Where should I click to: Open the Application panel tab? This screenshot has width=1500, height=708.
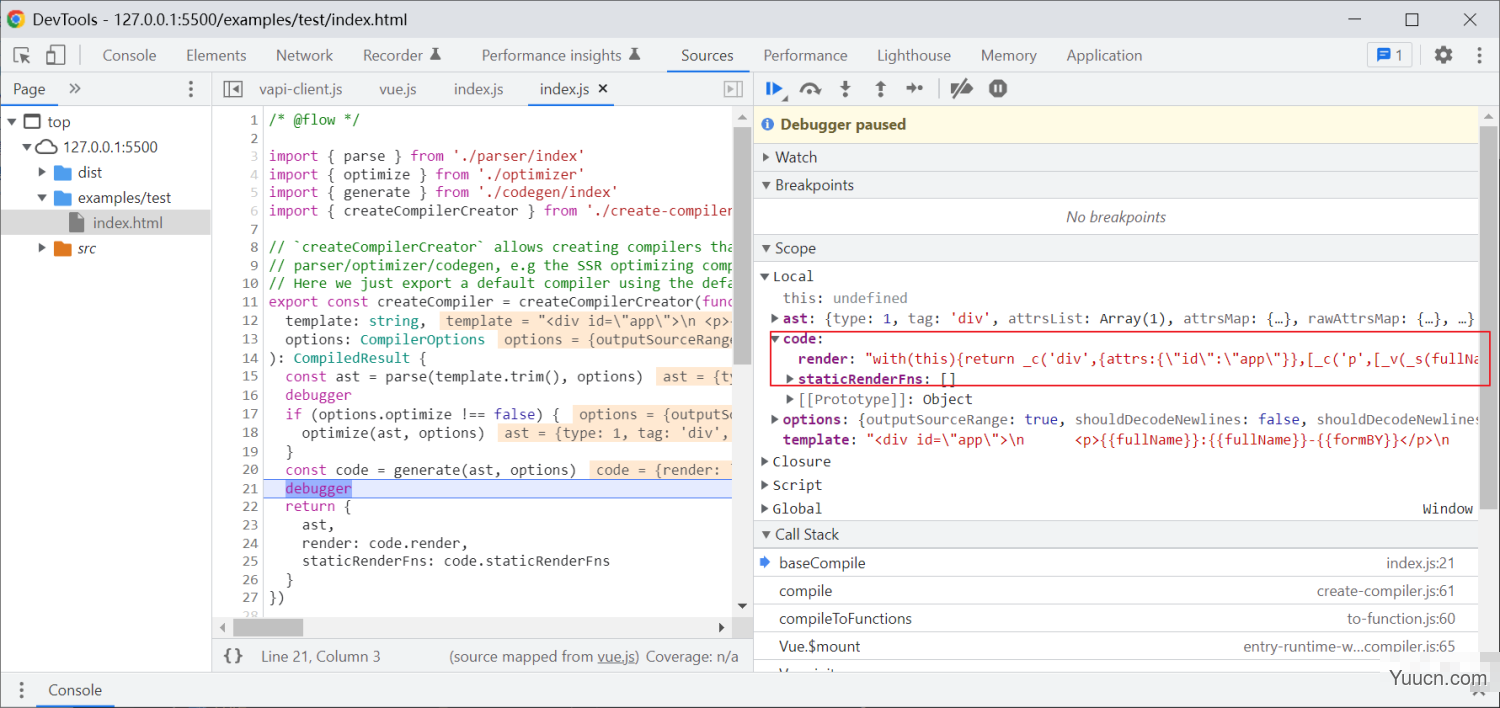[x=1104, y=55]
